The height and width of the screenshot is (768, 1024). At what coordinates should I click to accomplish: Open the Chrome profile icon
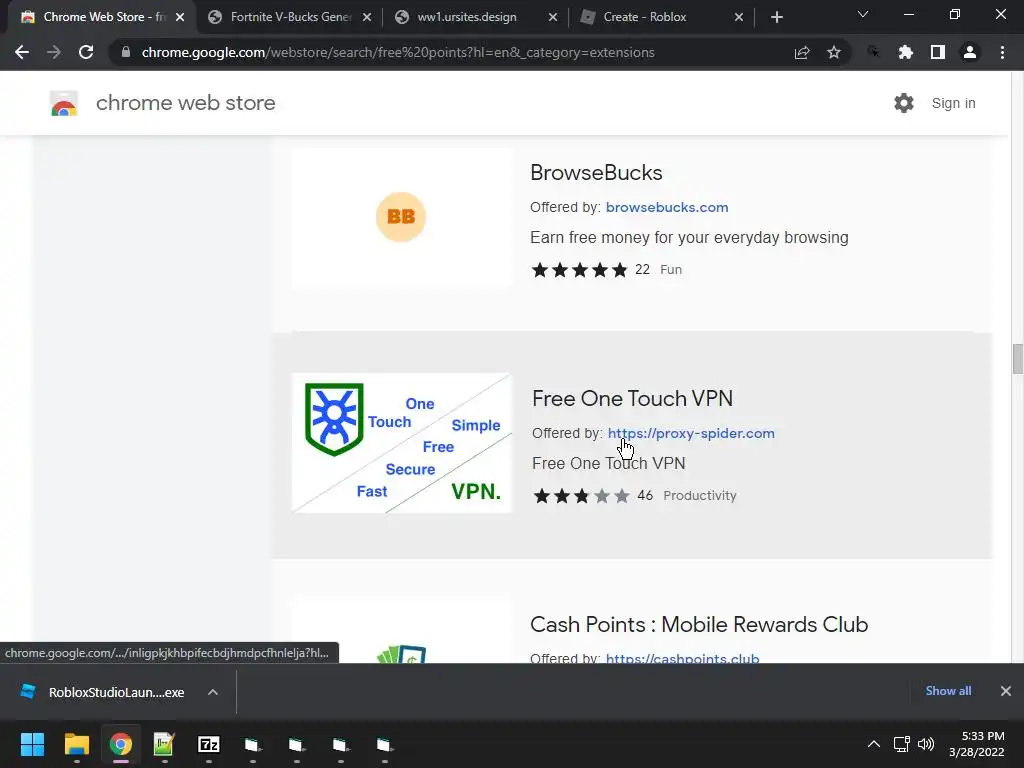pyautogui.click(x=970, y=52)
